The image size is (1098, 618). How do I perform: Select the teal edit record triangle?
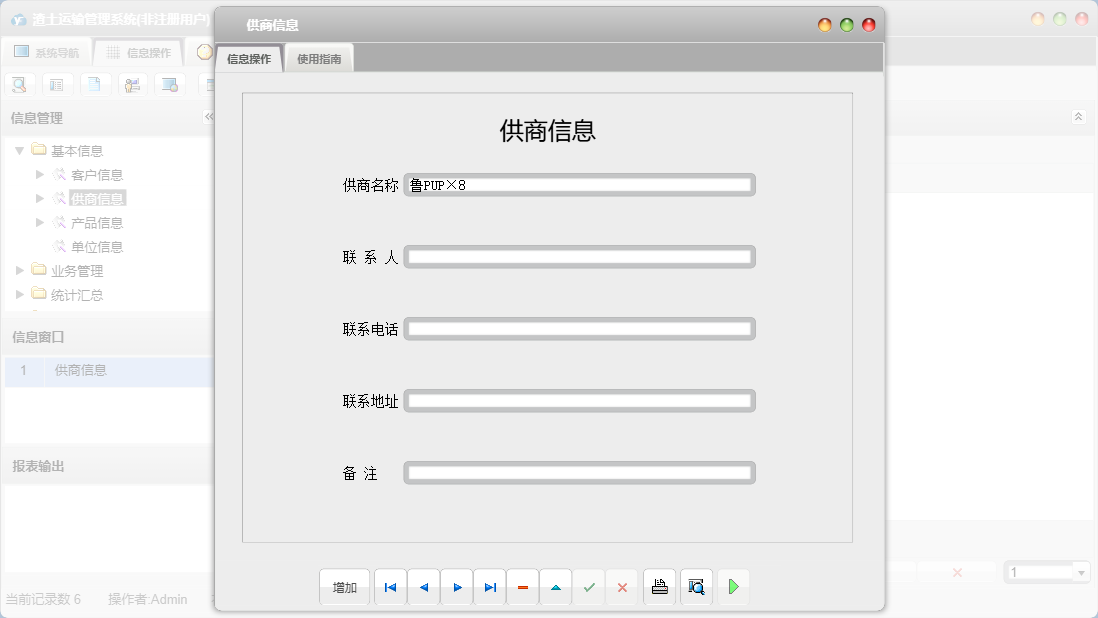coord(556,587)
